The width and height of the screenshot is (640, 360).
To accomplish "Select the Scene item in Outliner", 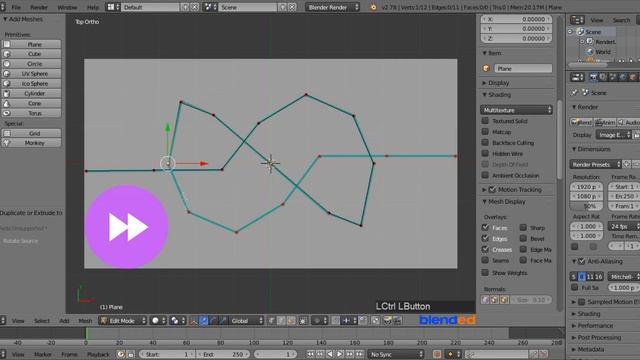I will (593, 32).
